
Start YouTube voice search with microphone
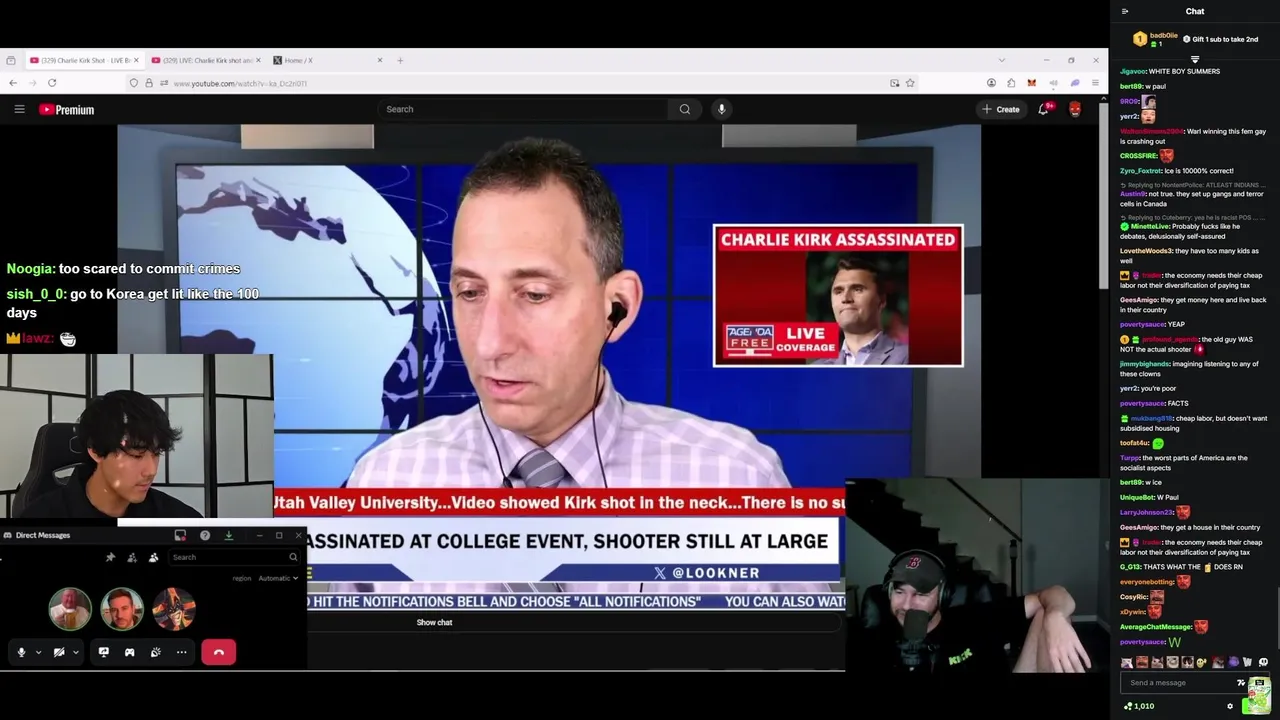click(721, 109)
